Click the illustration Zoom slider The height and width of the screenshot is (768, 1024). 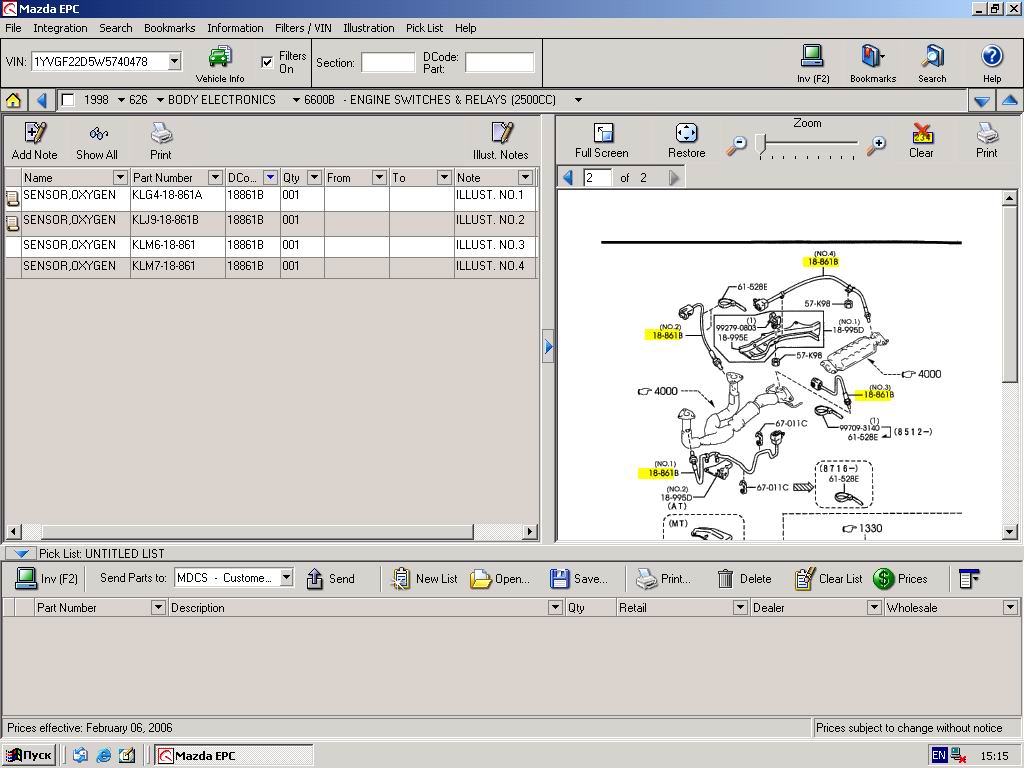pos(761,145)
